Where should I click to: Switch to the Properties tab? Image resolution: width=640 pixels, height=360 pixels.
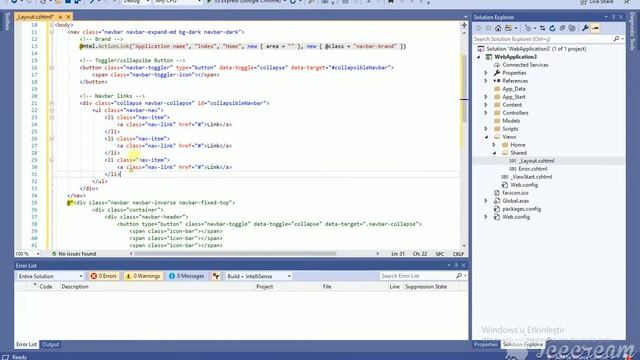486,344
